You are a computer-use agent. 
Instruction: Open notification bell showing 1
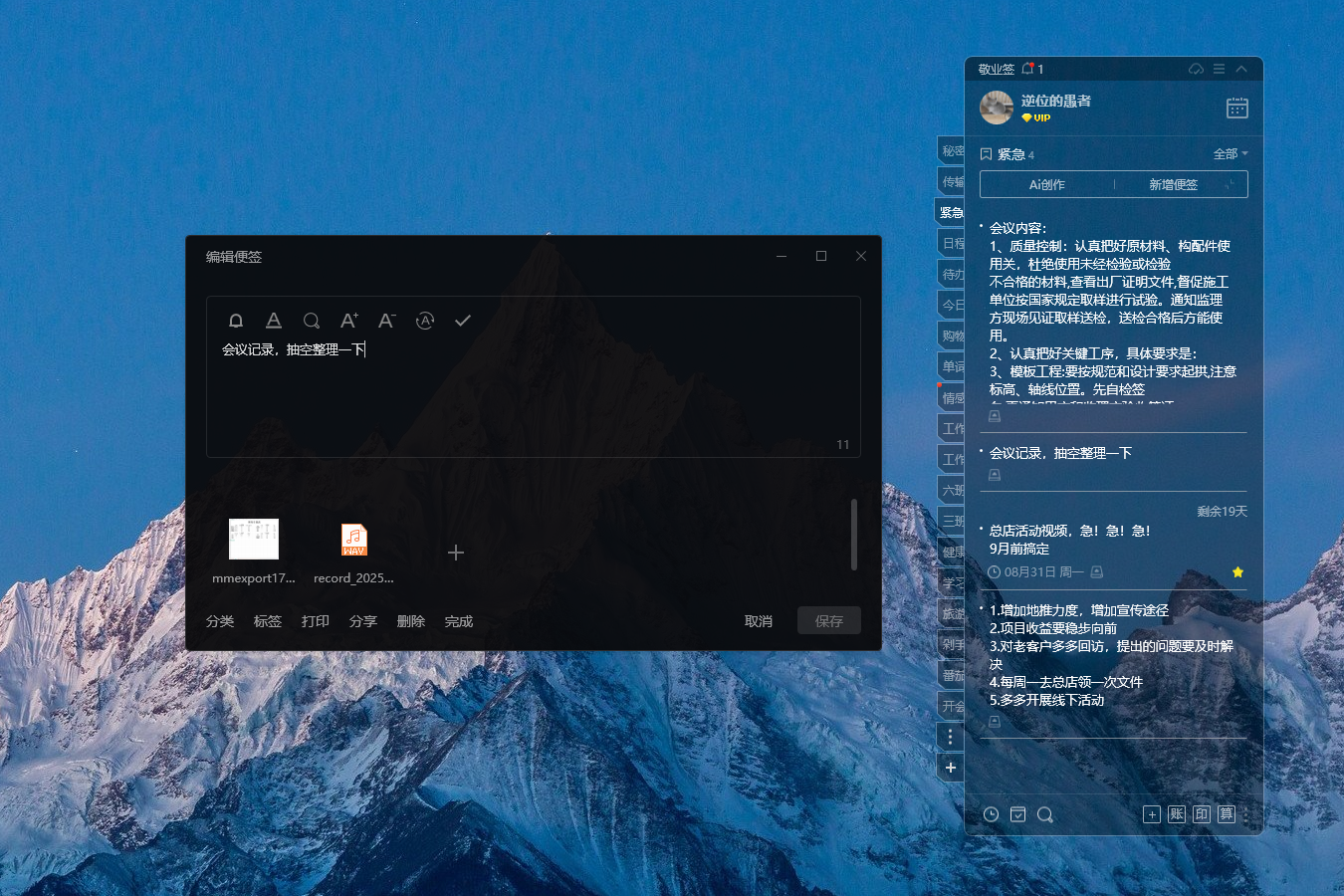pos(1032,69)
